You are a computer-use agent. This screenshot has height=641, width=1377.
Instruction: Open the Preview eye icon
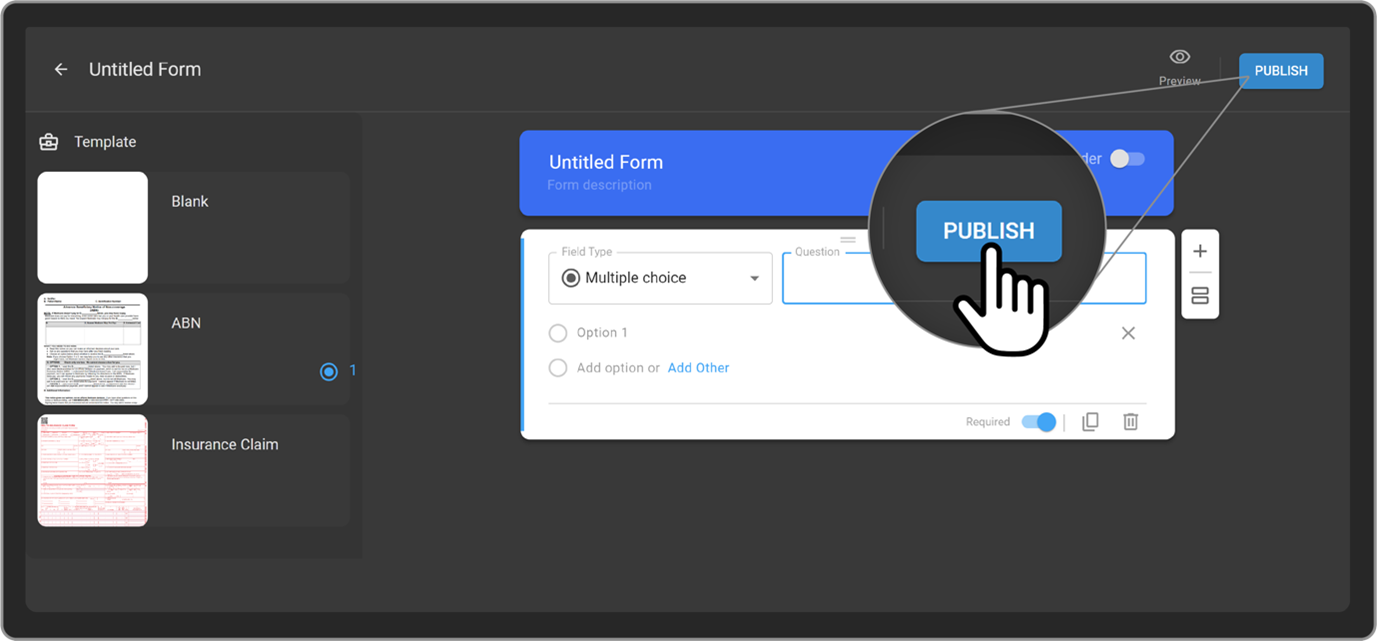click(x=1180, y=58)
